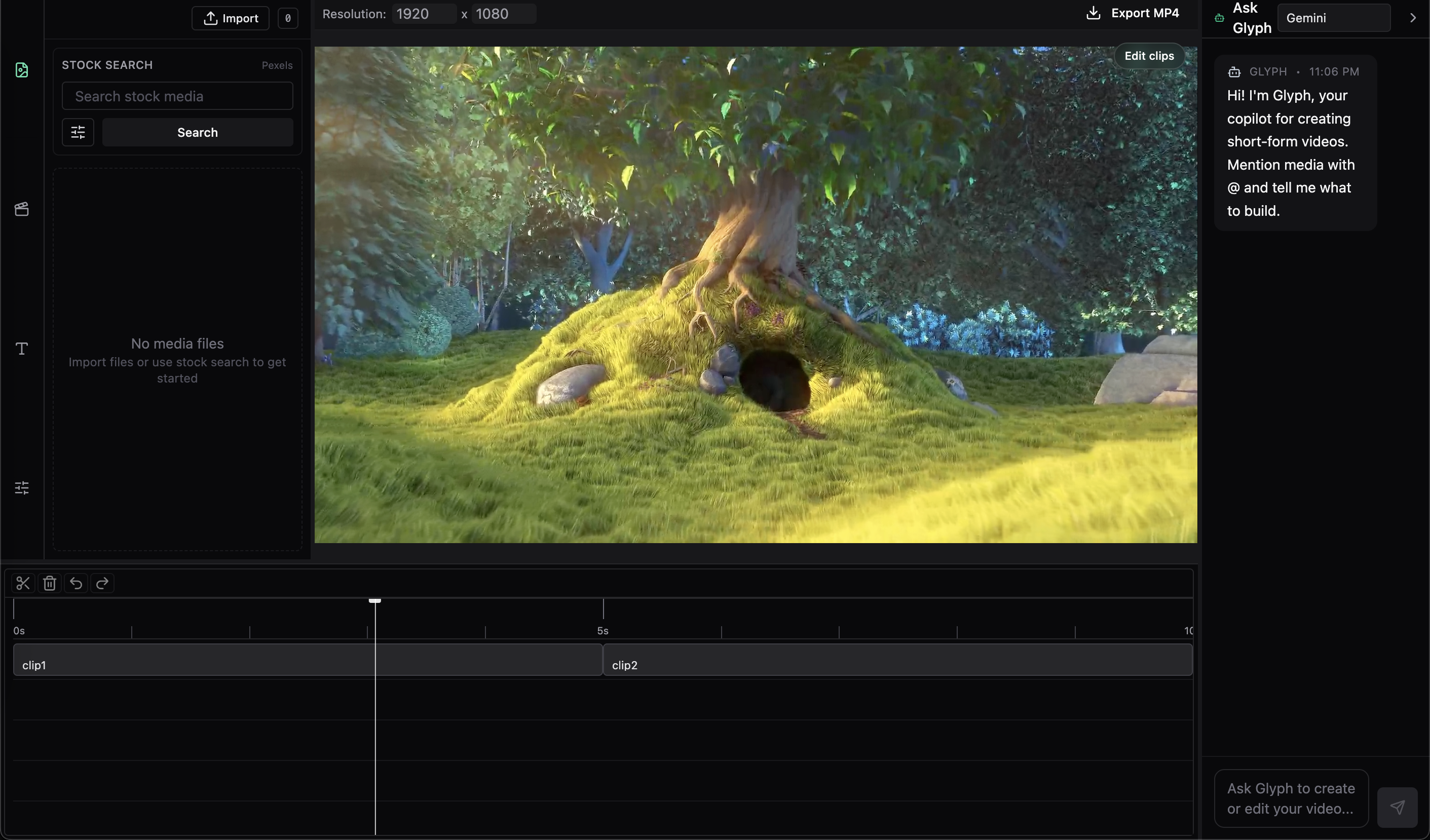Select the scissors split tool
The width and height of the screenshot is (1430, 840).
[23, 583]
